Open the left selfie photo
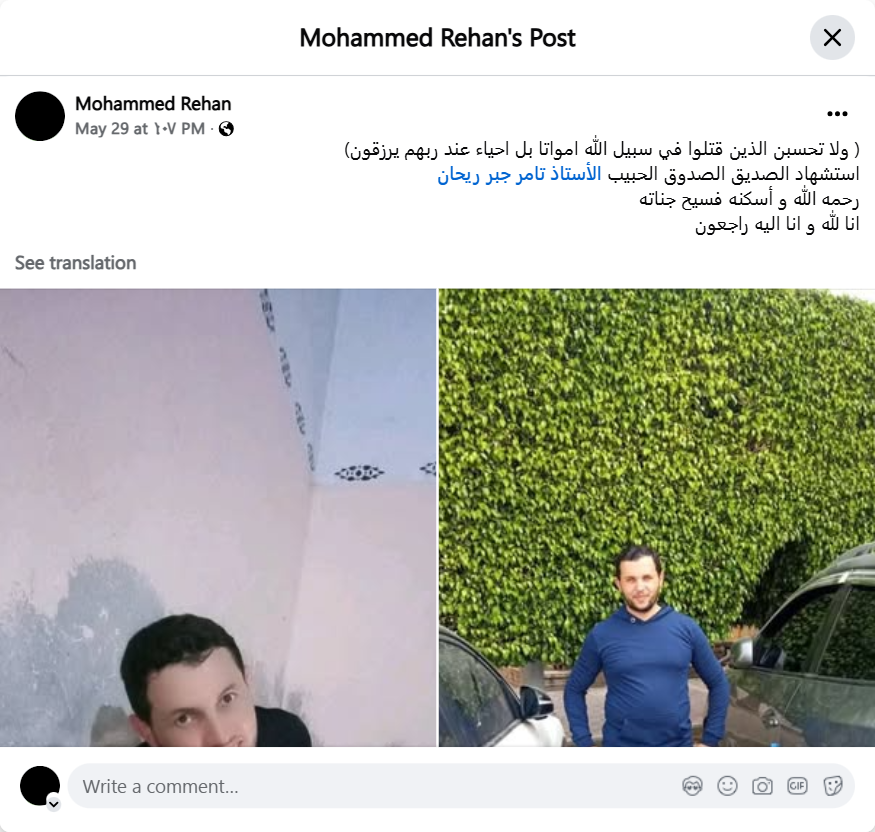This screenshot has width=875, height=832. tap(218, 517)
